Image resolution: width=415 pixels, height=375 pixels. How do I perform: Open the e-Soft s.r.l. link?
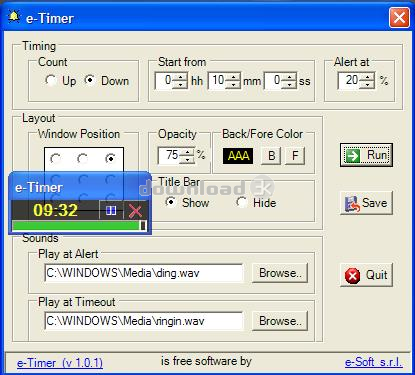coord(374,362)
